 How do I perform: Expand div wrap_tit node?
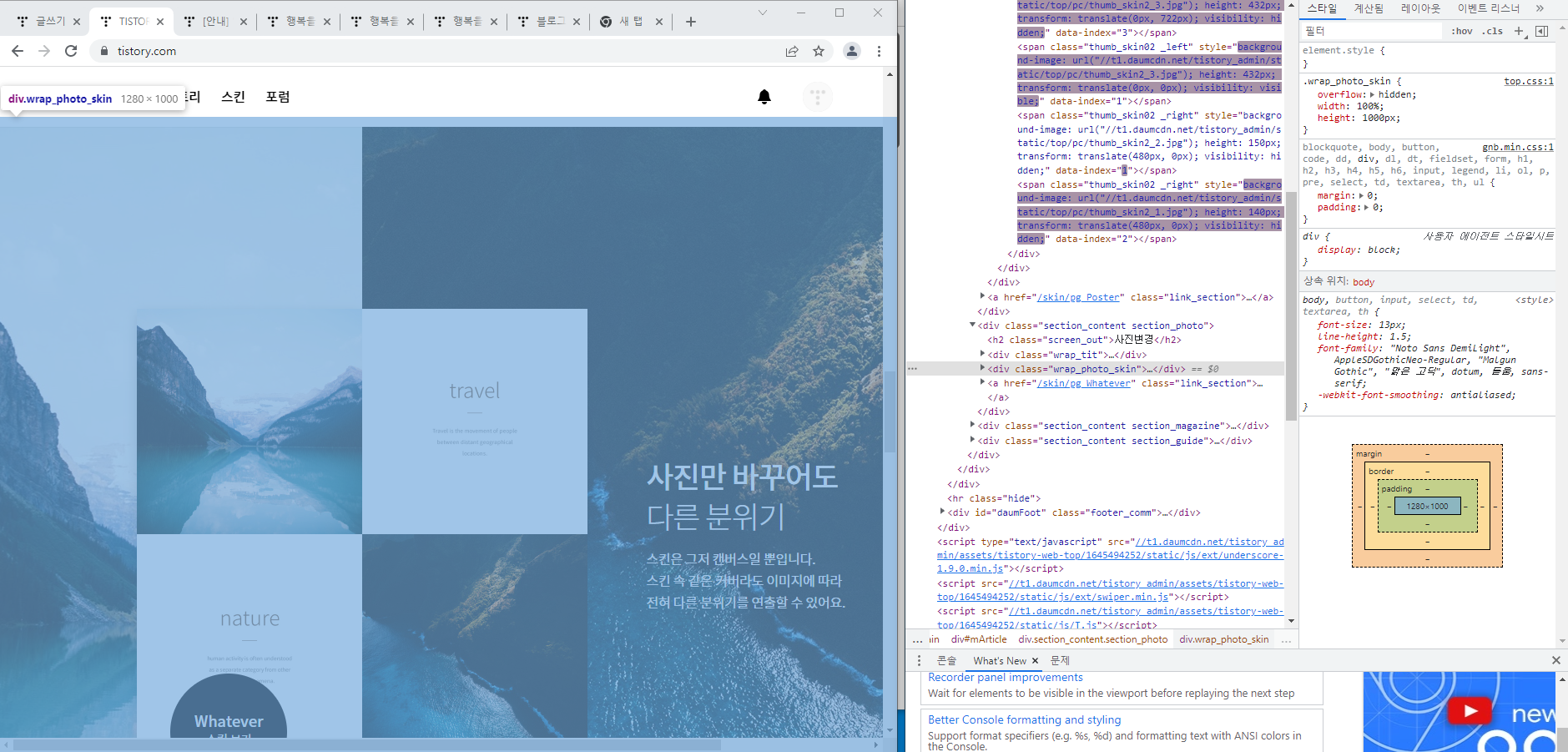pyautogui.click(x=982, y=354)
